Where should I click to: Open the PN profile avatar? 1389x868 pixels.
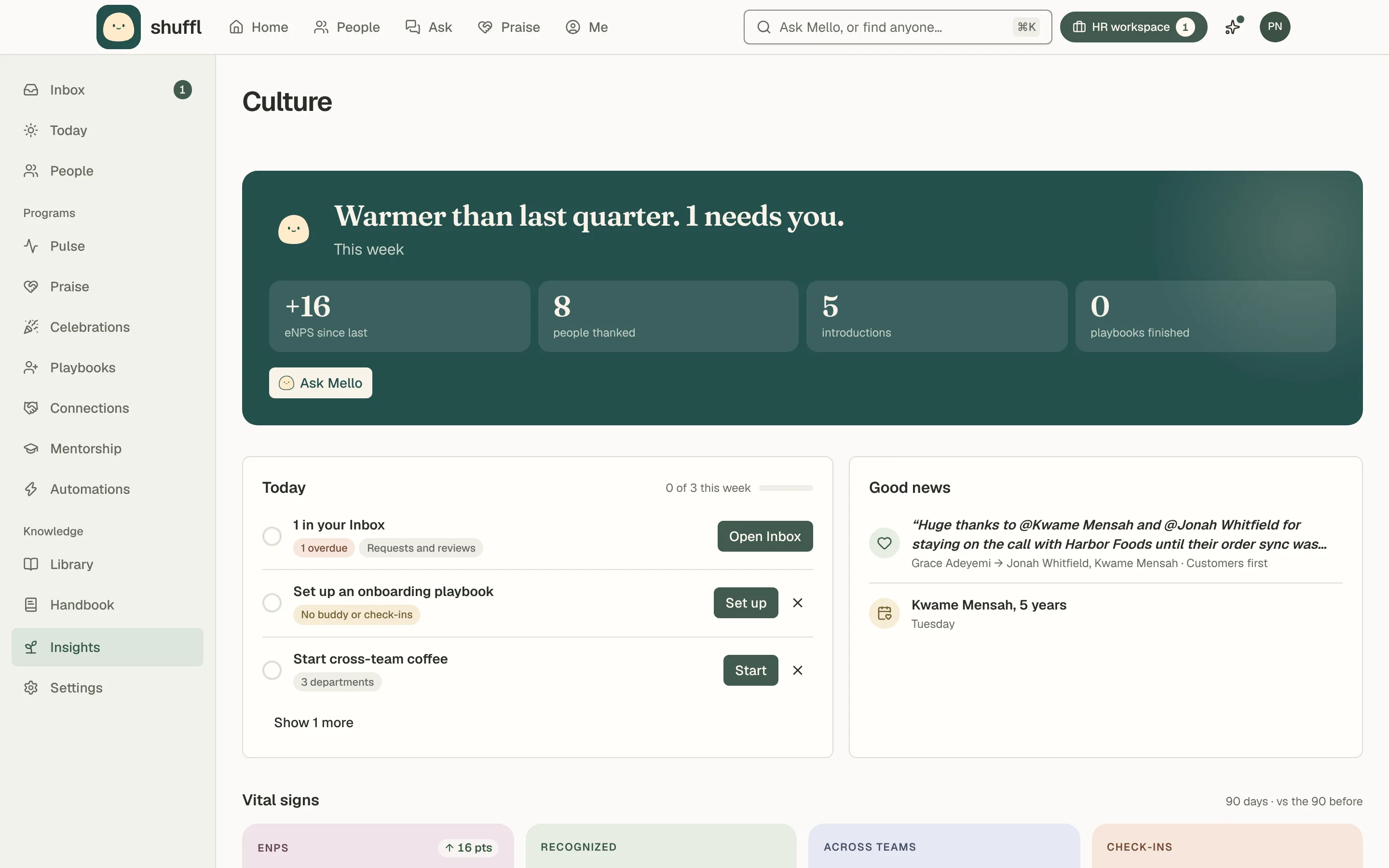pos(1275,27)
